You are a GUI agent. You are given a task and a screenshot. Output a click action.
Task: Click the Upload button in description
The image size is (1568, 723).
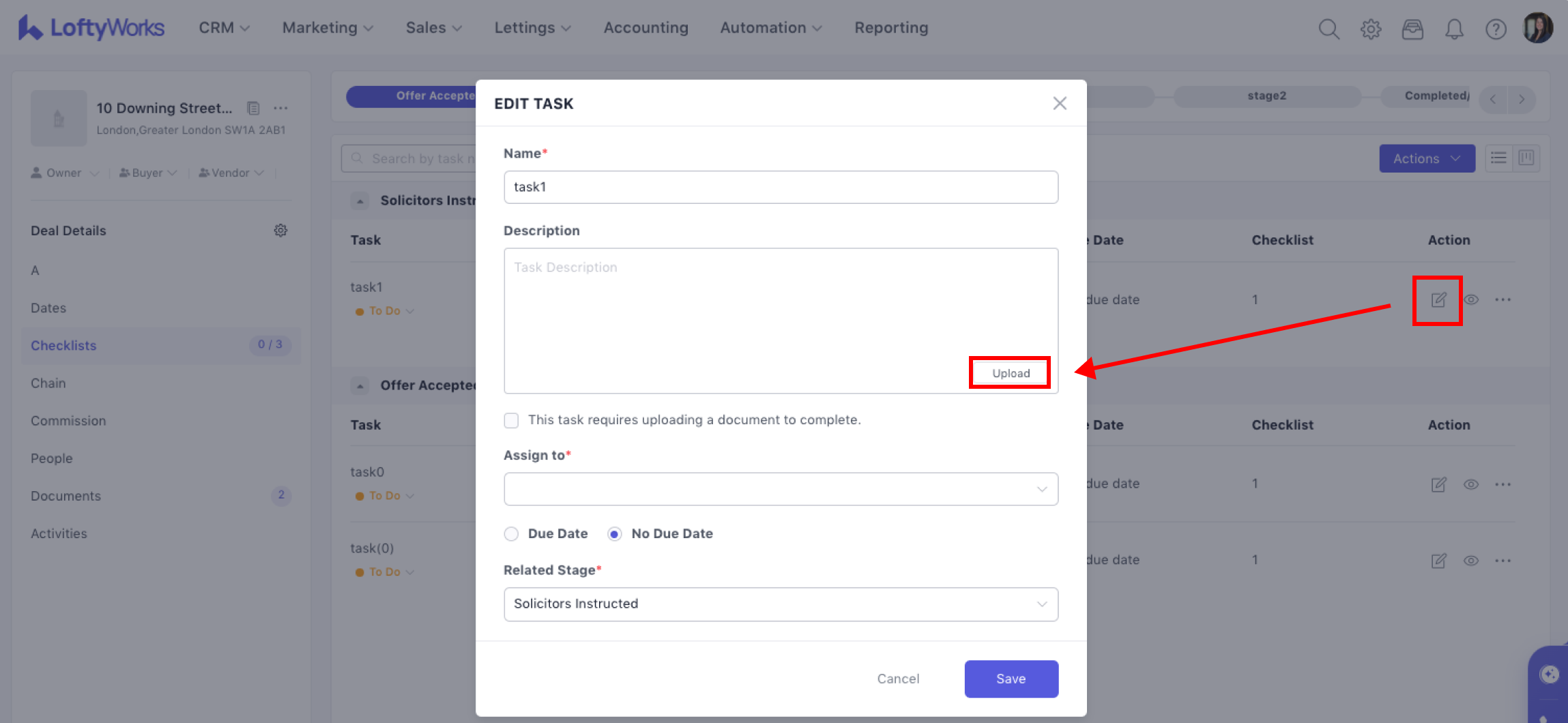tap(1010, 373)
